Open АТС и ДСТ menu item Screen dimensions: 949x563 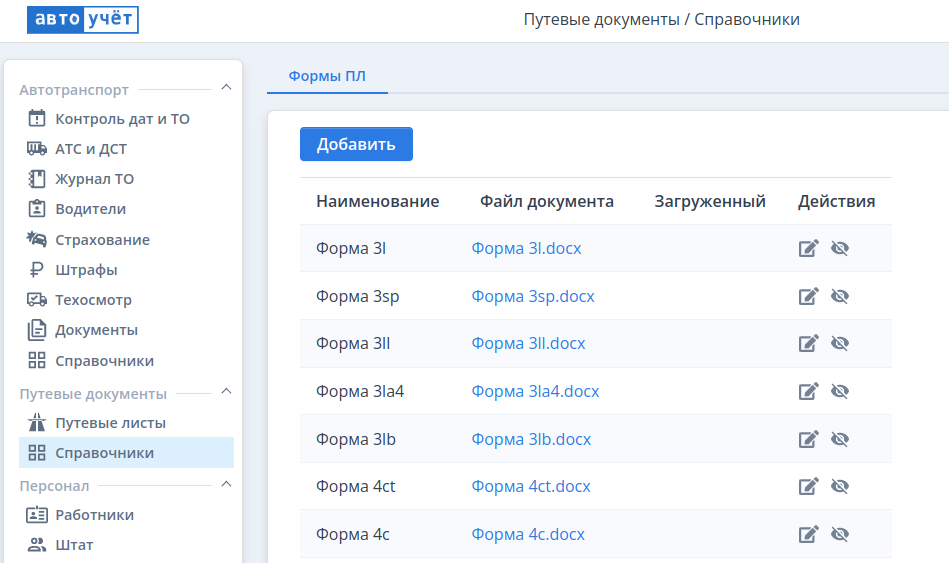click(91, 149)
